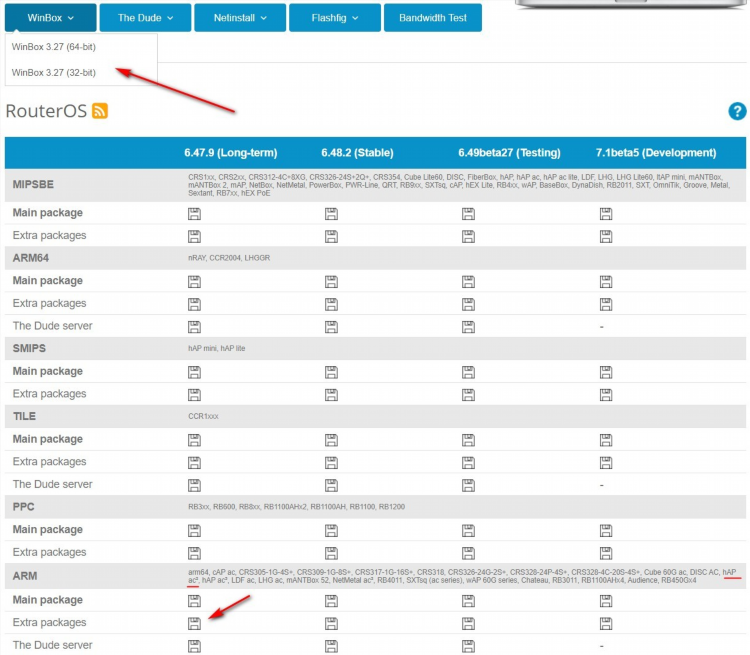This screenshot has height=655, width=750.
Task: Download TILE Main package 7.1beta5 Development
Action: click(x=606, y=440)
